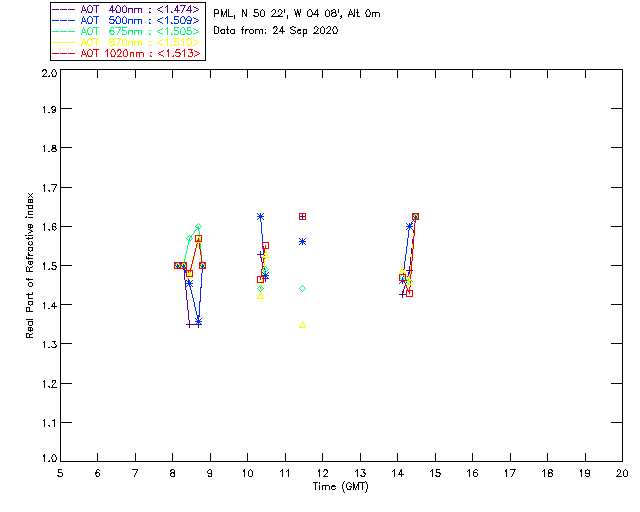
Task: Click the isolated red square point near 11.5 GMT
Action: [302, 216]
